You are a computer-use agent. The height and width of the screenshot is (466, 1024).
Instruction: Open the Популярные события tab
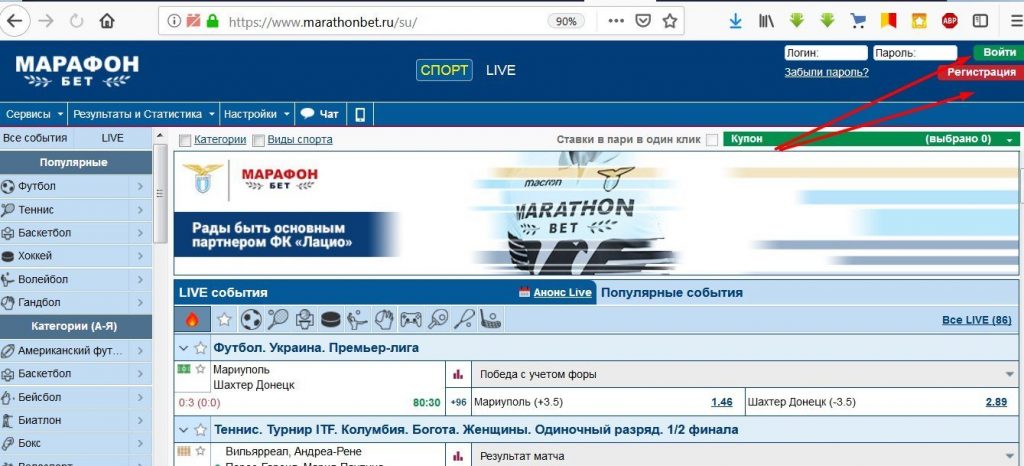[671, 293]
